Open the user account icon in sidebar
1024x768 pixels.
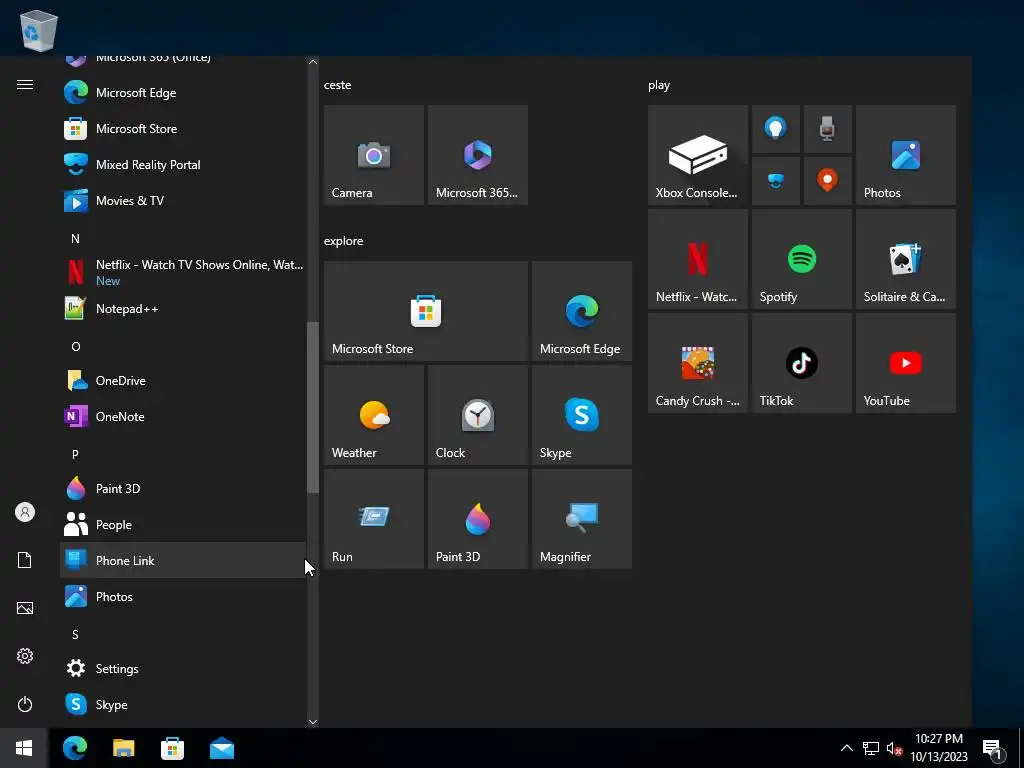(x=25, y=512)
